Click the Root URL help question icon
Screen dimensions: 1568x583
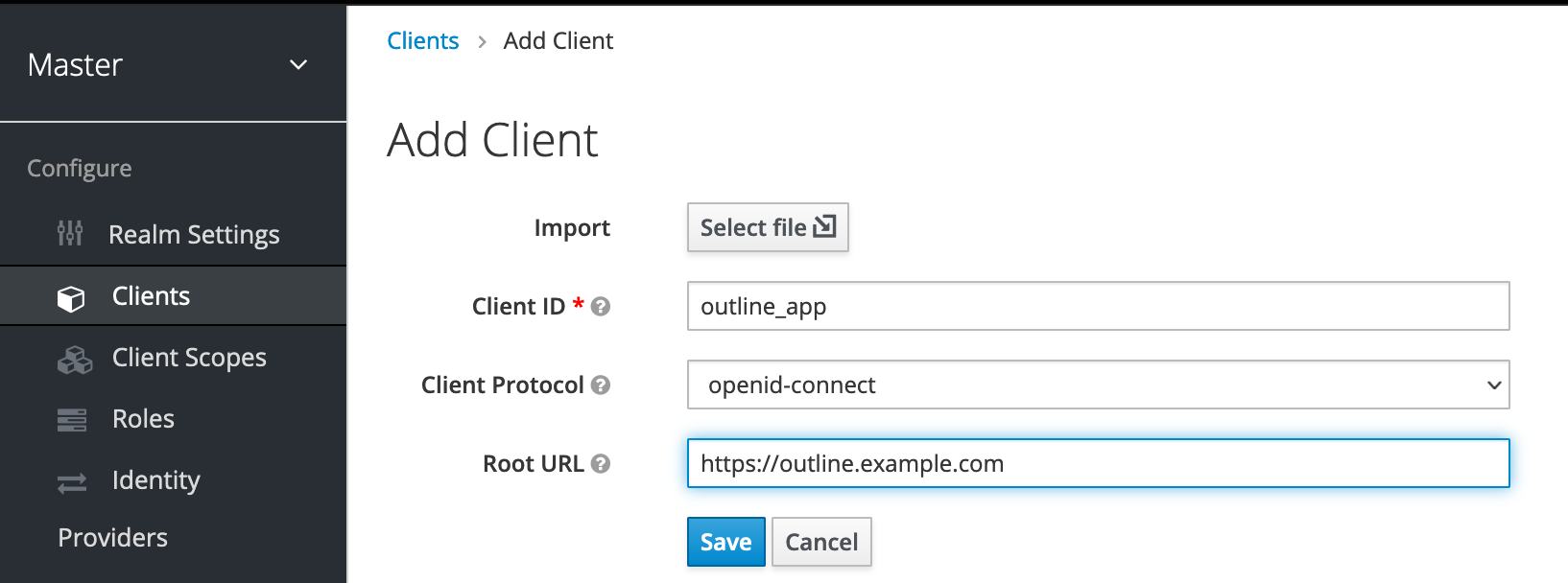[x=601, y=463]
